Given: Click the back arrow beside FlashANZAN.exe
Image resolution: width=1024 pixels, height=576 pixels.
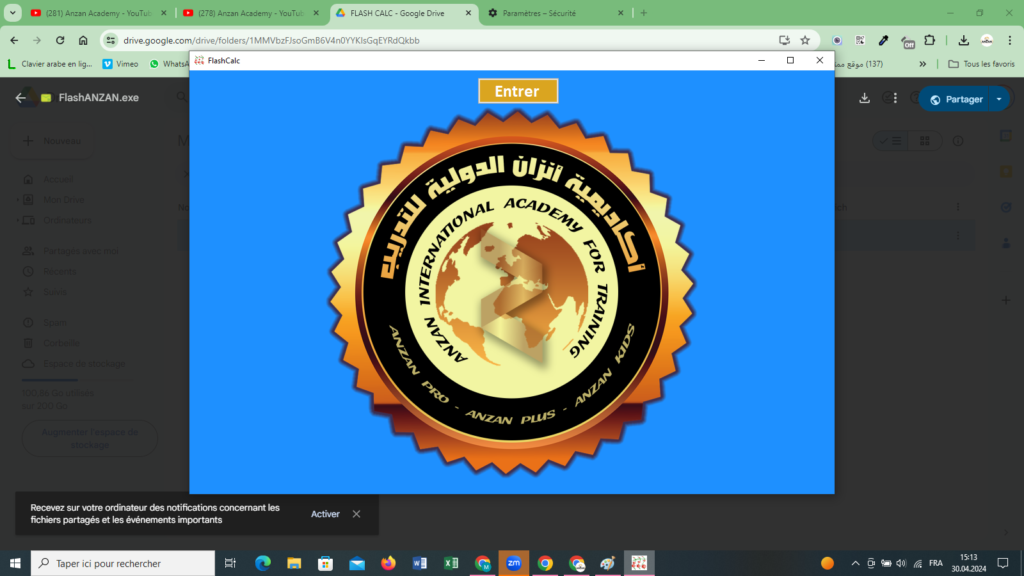Looking at the screenshot, I should (20, 98).
